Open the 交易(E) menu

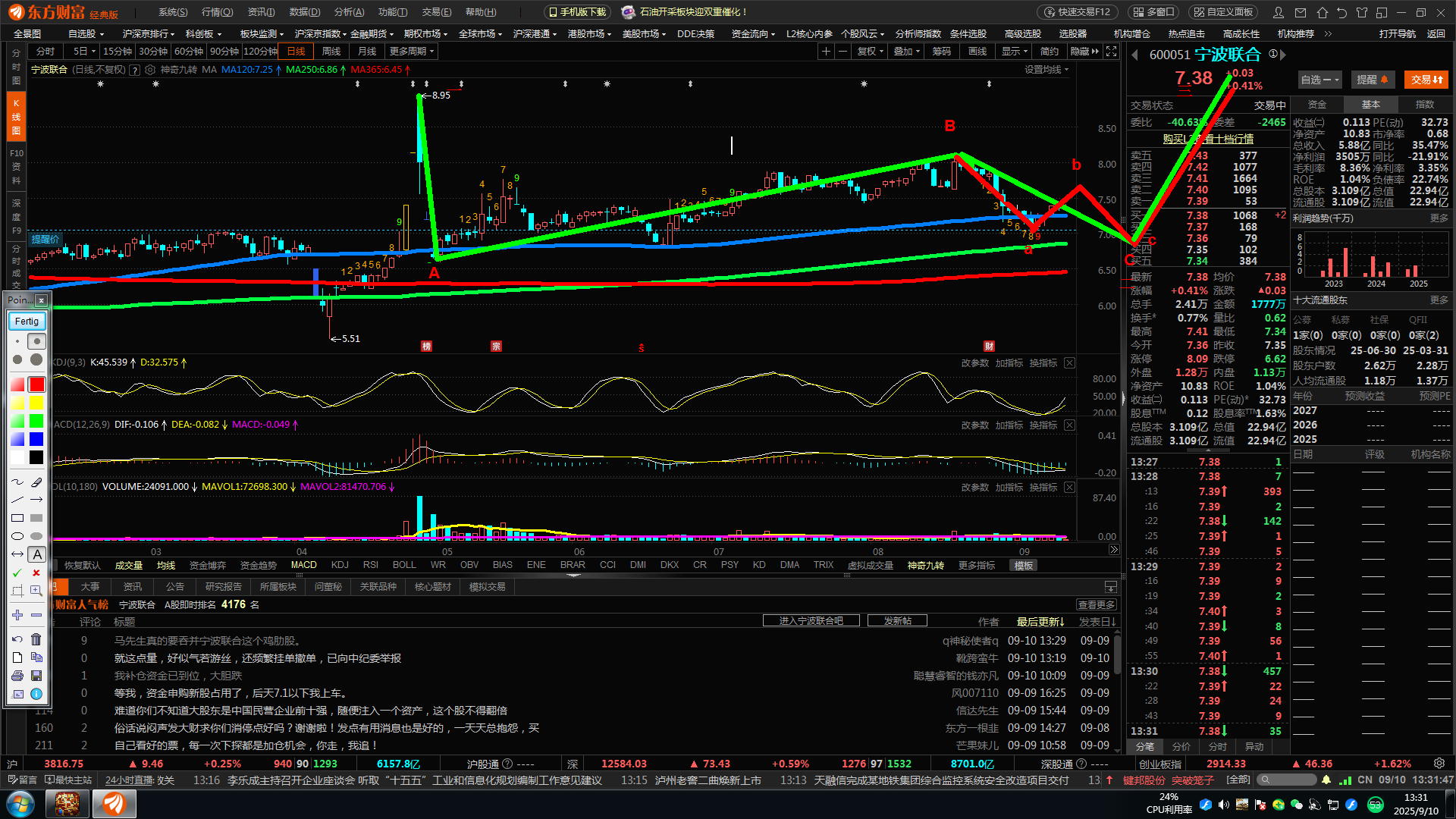pos(437,12)
